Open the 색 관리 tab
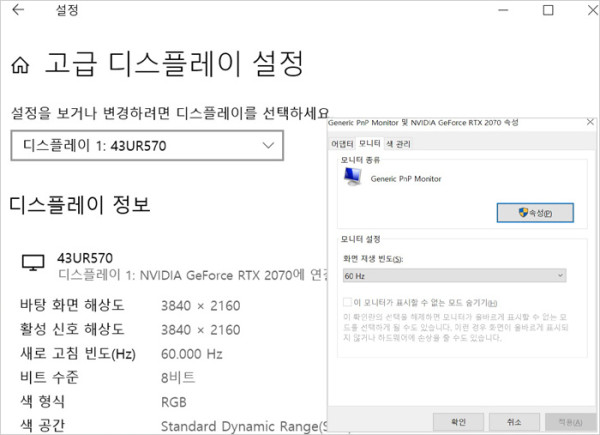Image resolution: width=600 pixels, height=435 pixels. tap(398, 144)
